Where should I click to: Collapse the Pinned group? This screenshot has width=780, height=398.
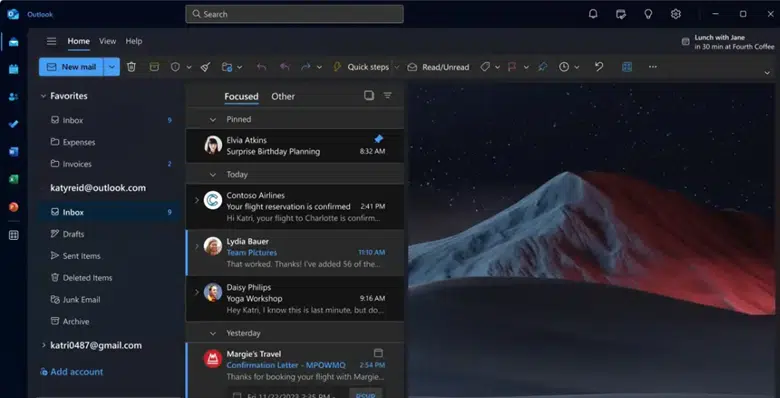(213, 119)
